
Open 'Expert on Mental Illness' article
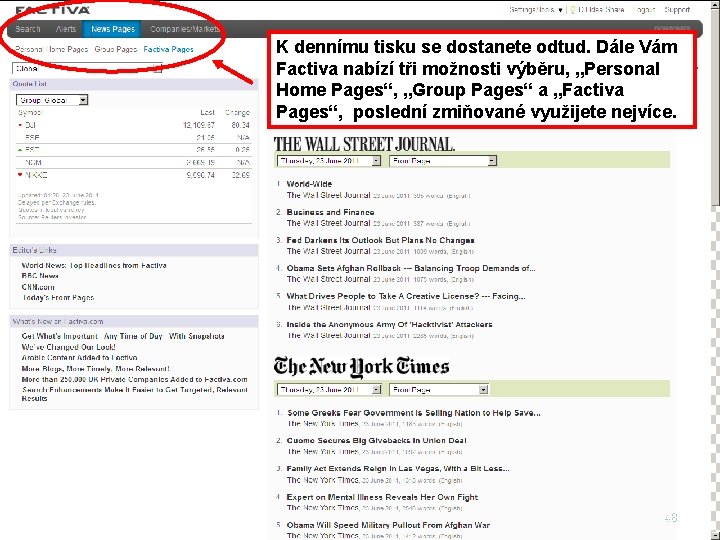[x=382, y=497]
